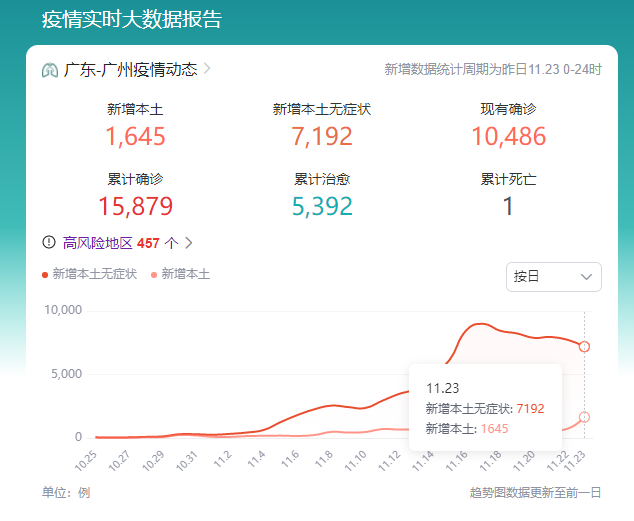This screenshot has width=634, height=521.
Task: Toggle the 新增本土无症状 series in the legend
Action: click(94, 274)
